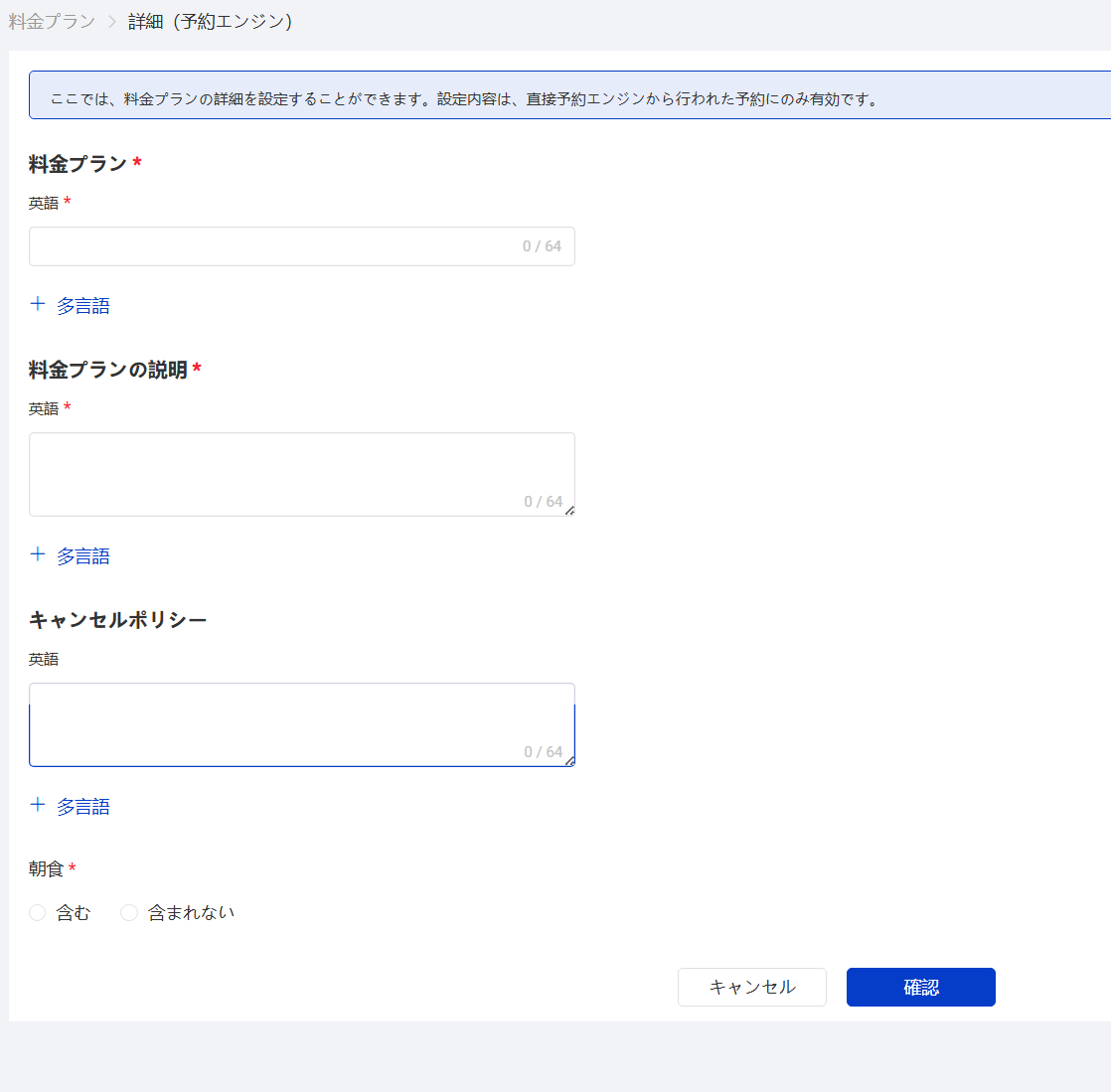Focus the 料金プランの説明 English textarea
Screen dimensions: 1111x1092
tap(302, 474)
